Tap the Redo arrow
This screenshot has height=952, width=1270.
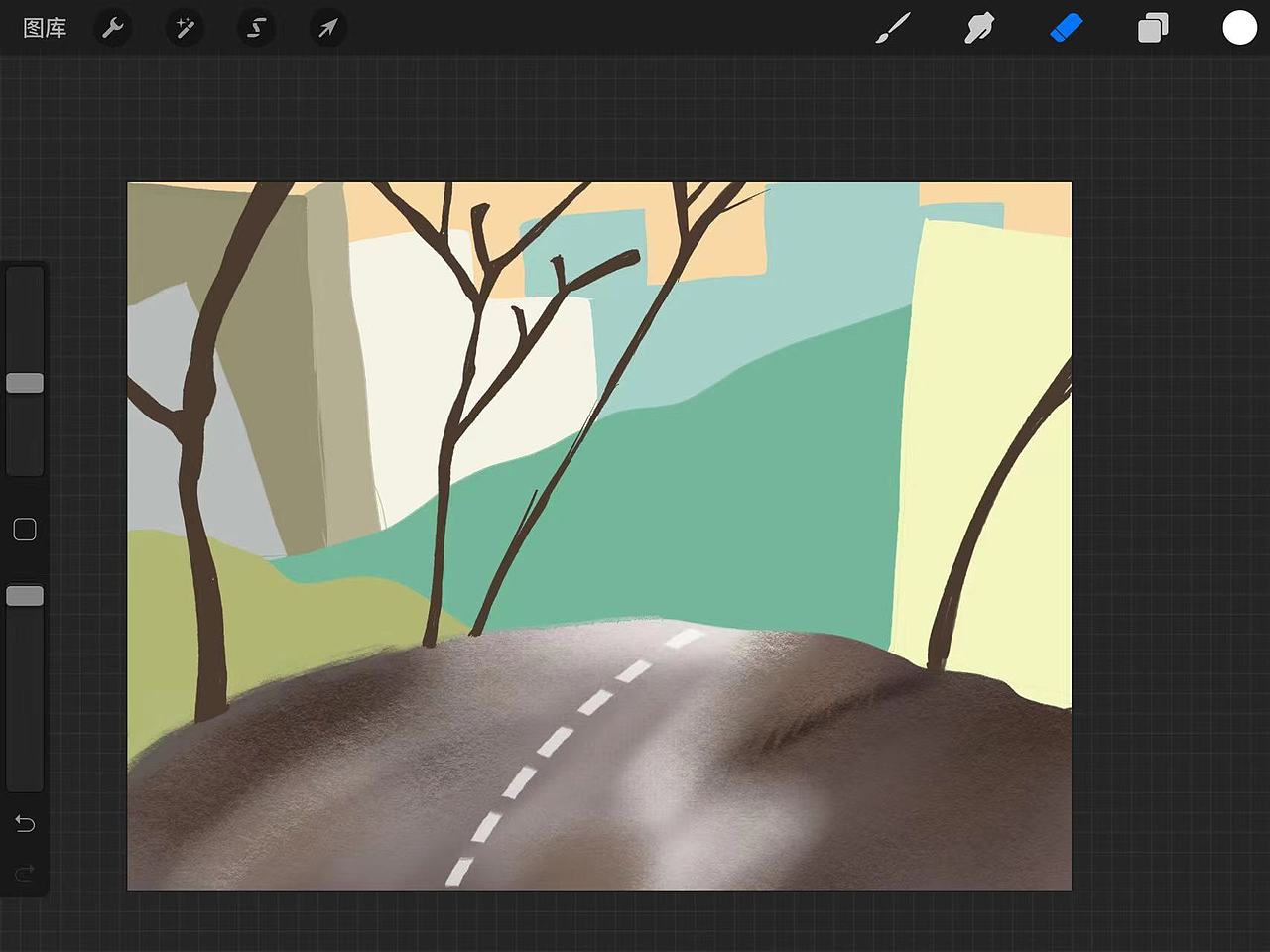click(25, 873)
